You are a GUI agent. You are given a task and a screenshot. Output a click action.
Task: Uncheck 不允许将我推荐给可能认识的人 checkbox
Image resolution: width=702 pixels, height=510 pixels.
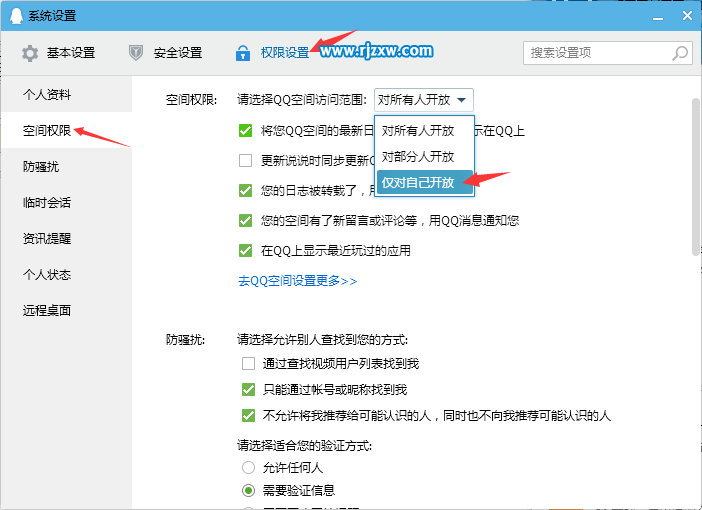248,416
